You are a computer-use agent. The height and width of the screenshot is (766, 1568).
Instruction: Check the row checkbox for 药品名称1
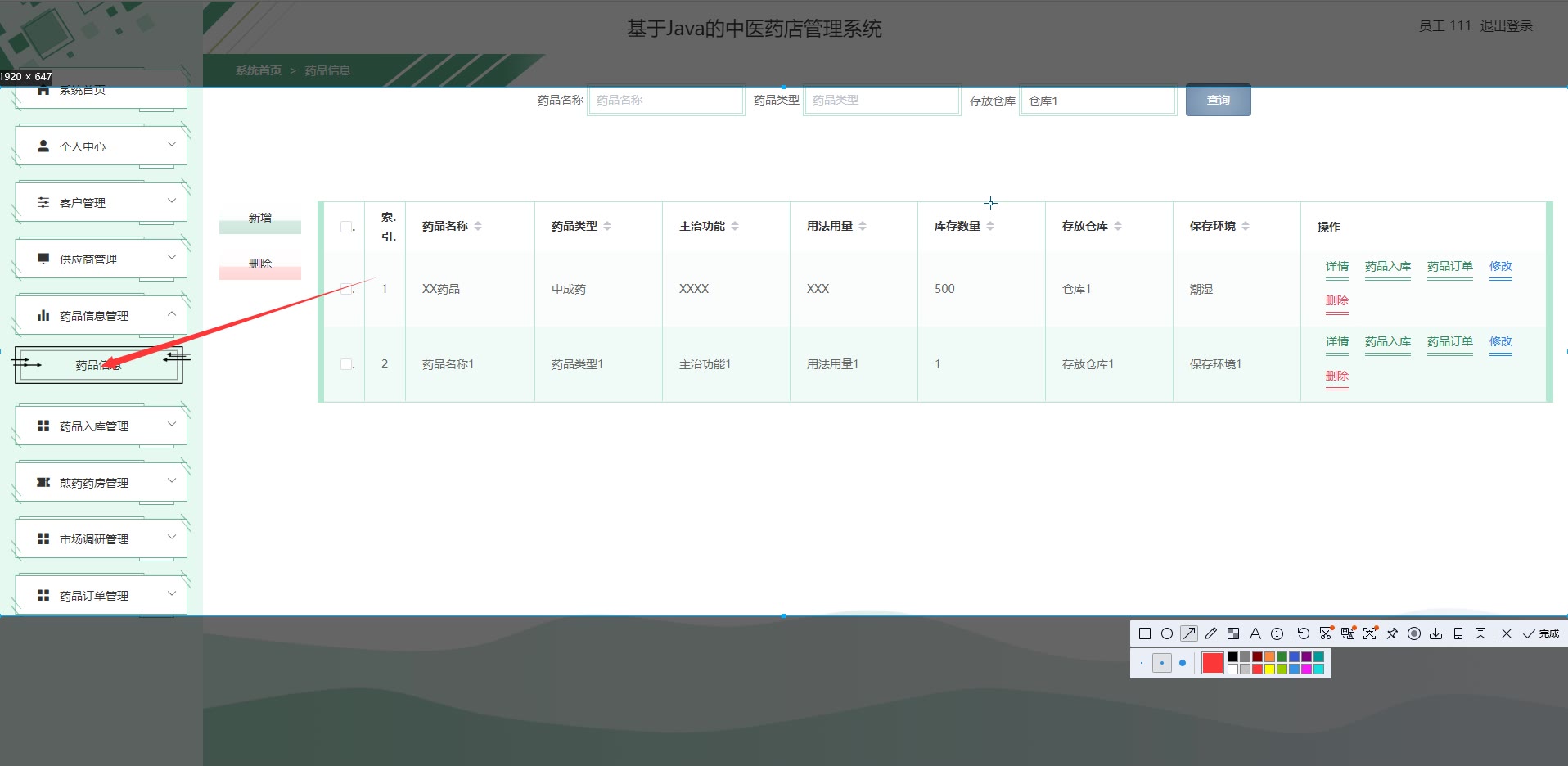pyautogui.click(x=346, y=364)
